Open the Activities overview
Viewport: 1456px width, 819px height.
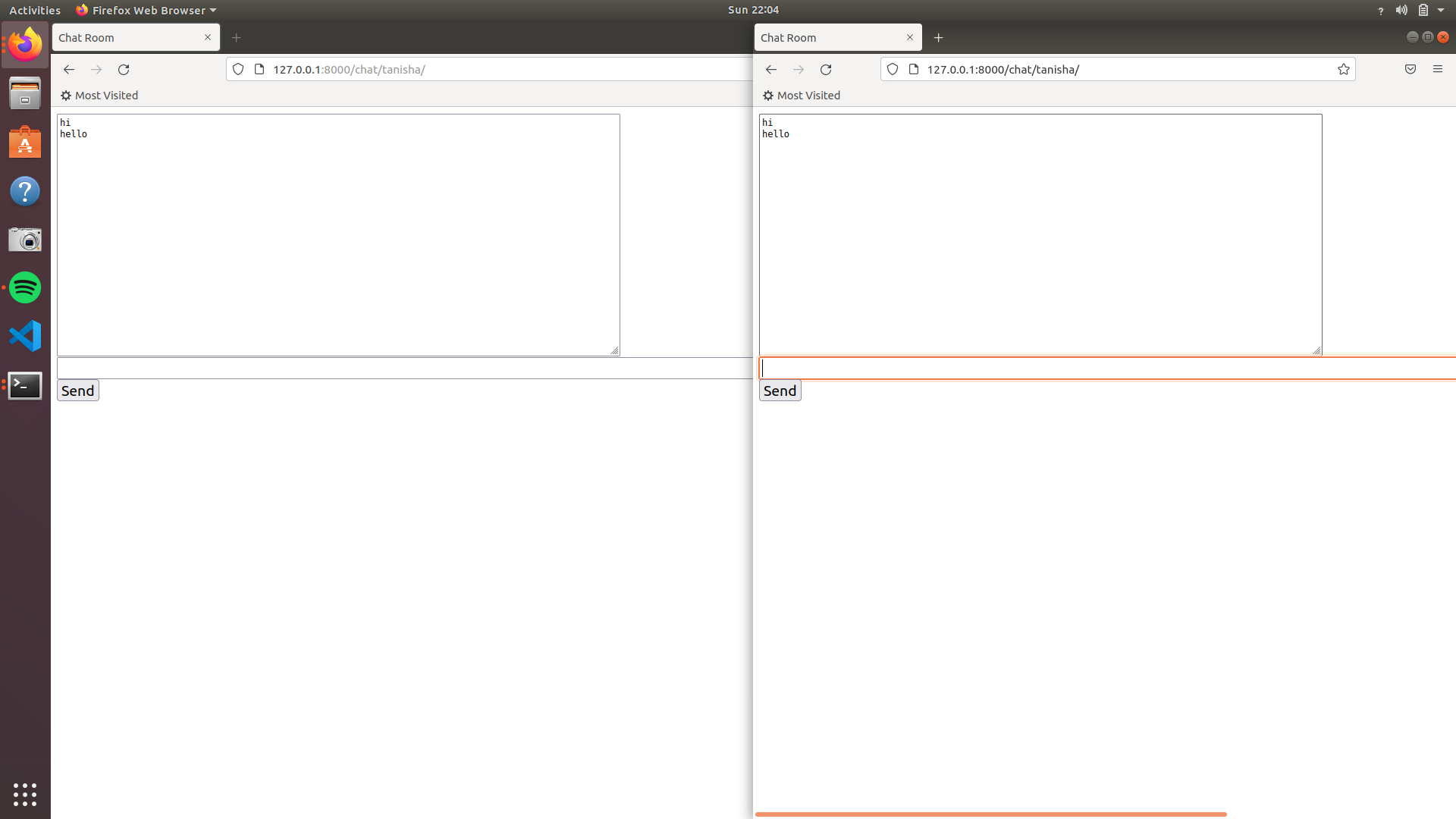point(35,10)
